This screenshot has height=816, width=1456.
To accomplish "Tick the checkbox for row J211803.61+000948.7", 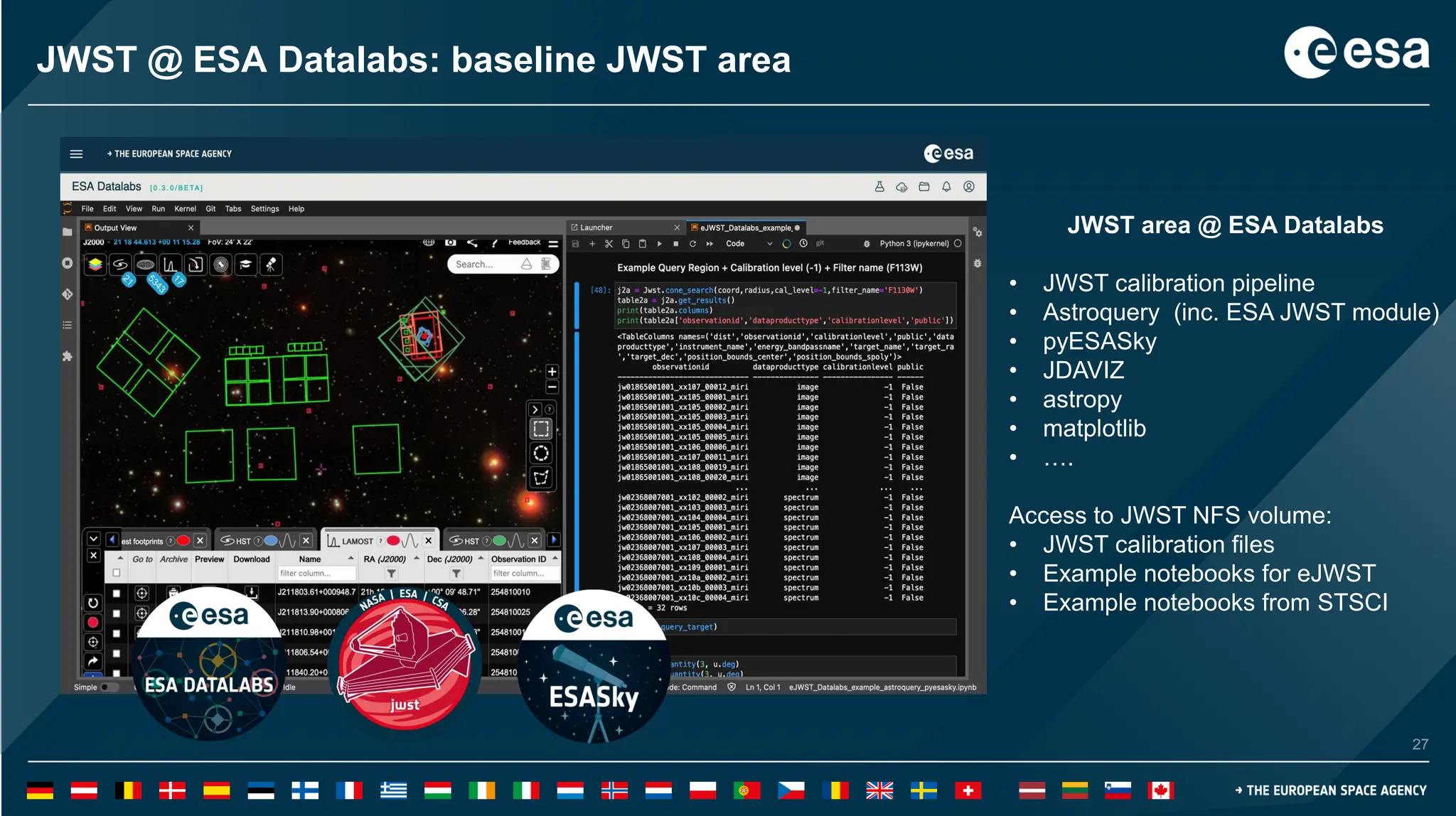I will click(x=117, y=593).
